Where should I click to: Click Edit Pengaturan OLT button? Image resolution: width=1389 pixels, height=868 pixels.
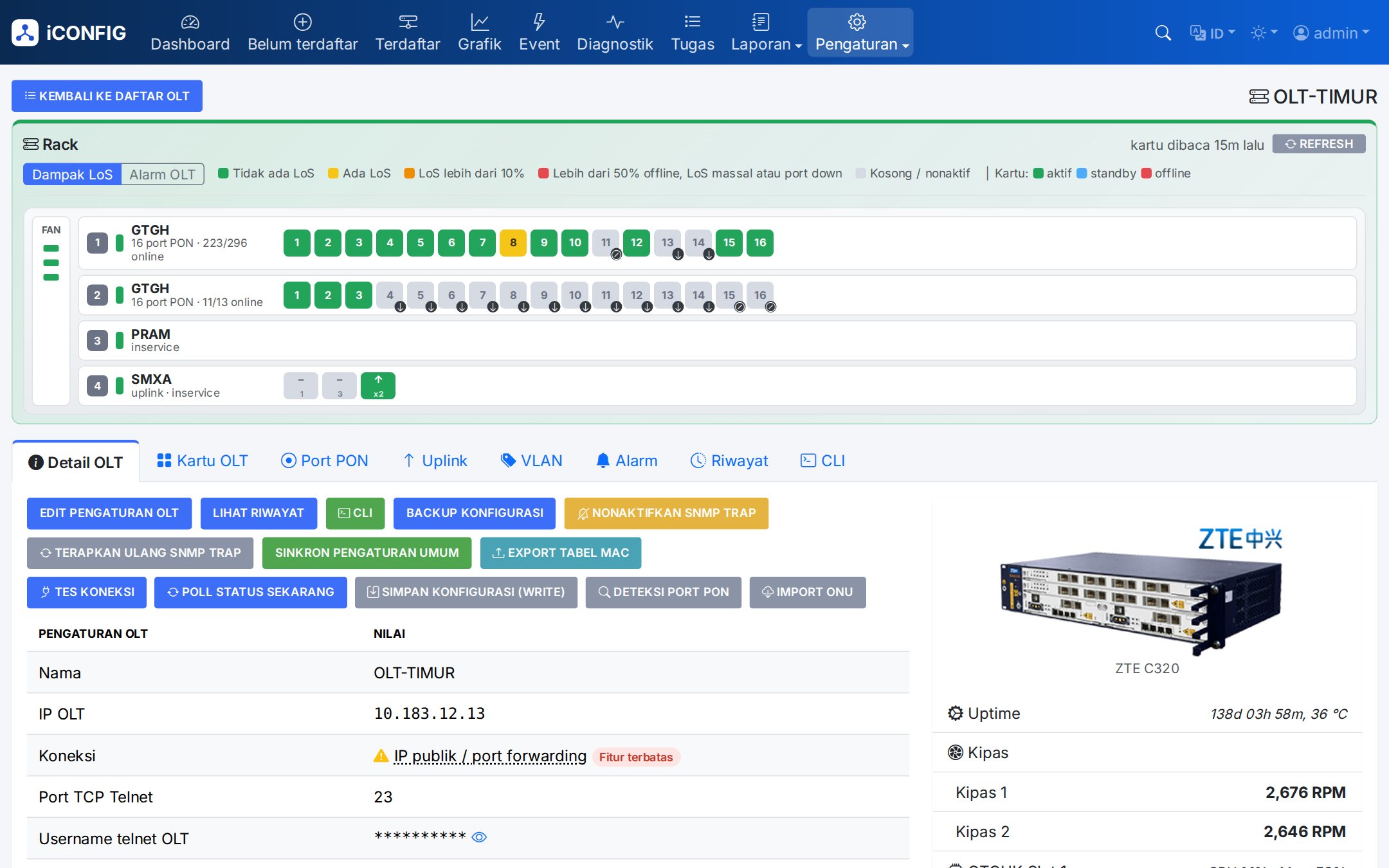(x=109, y=513)
